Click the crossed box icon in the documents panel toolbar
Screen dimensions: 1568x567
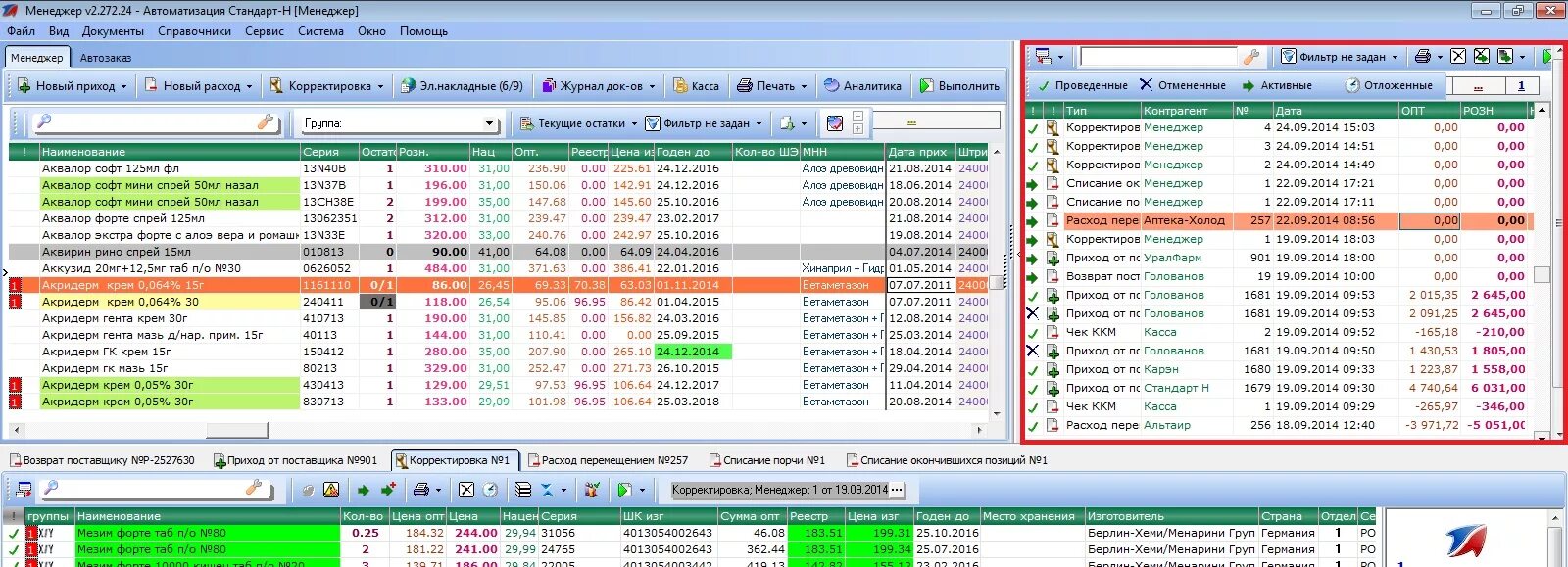(1458, 57)
